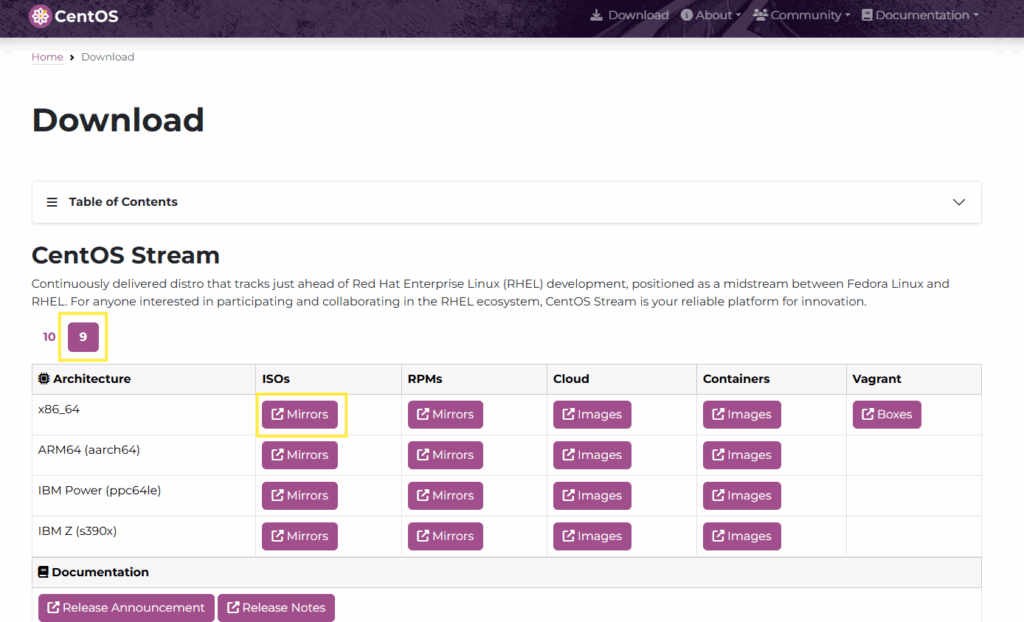Expand the Table of Contents chevron

(959, 202)
